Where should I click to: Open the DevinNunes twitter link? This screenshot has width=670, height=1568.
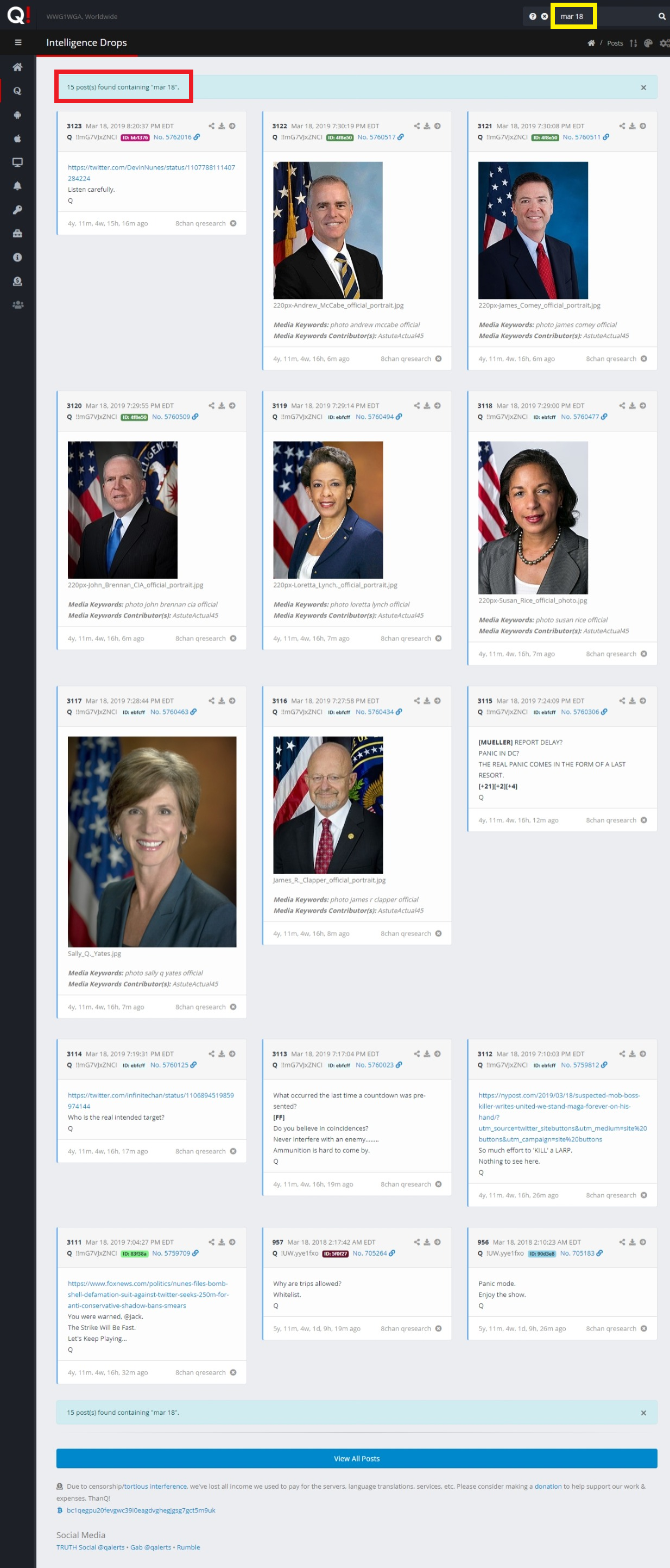click(x=151, y=173)
